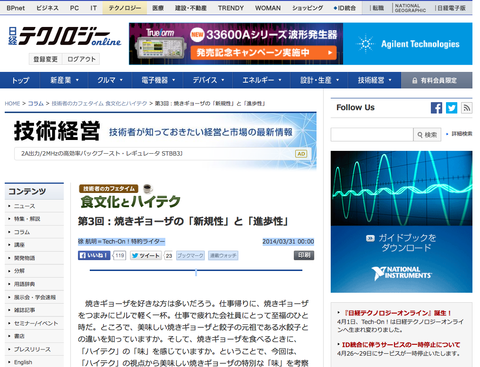Open ニュース in the contents sidebar
The image size is (480, 367).
point(24,206)
